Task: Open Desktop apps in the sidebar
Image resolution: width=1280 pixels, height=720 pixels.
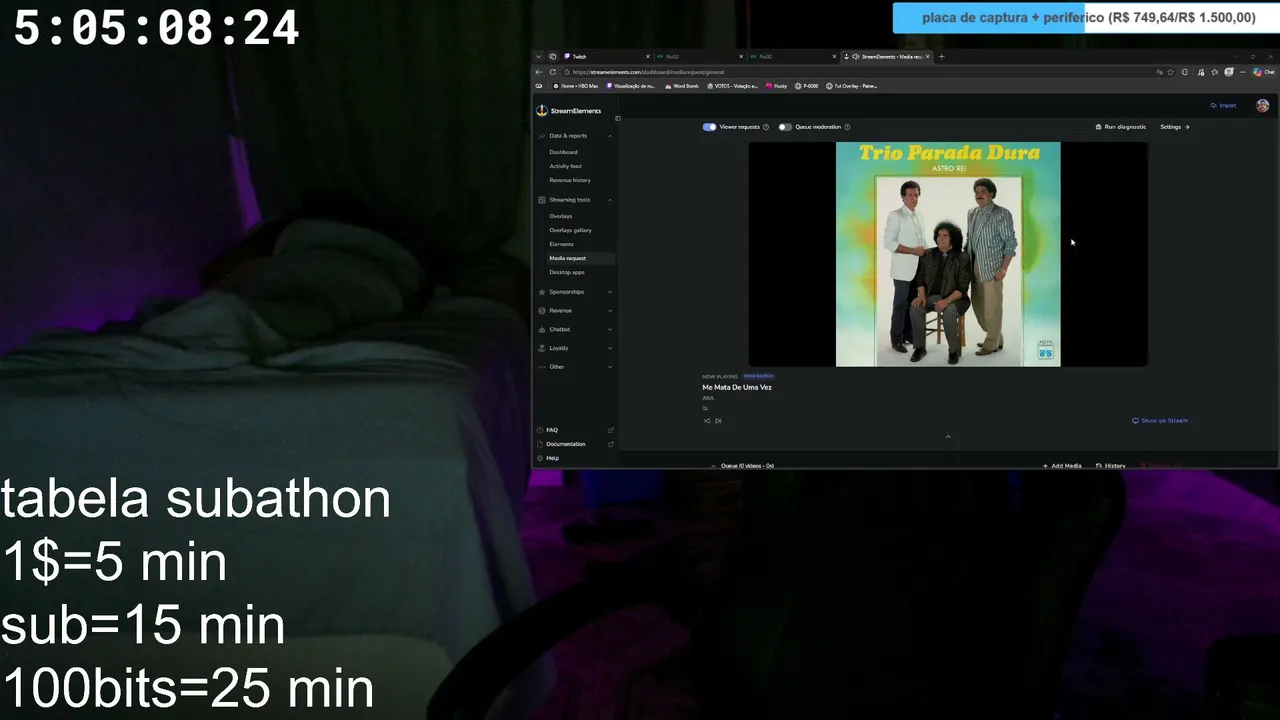Action: pos(567,272)
